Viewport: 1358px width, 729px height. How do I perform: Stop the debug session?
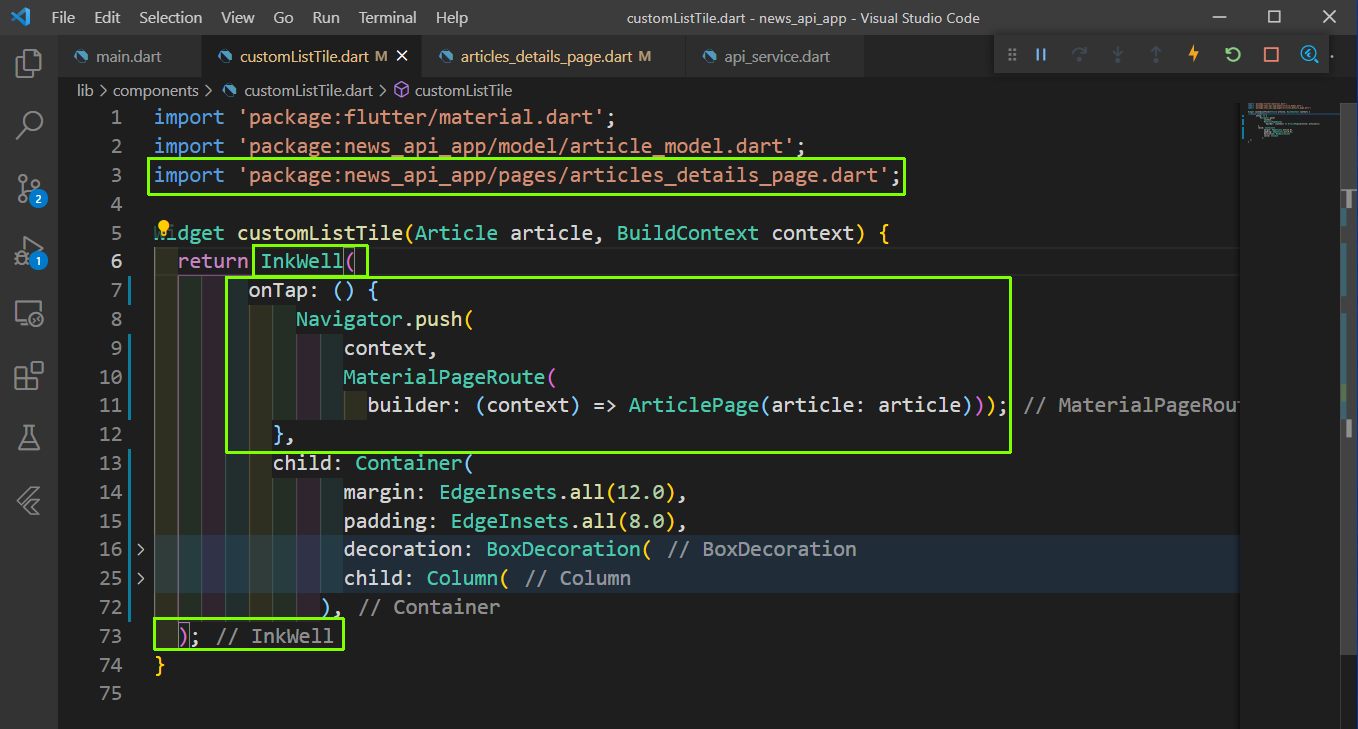pyautogui.click(x=1271, y=55)
